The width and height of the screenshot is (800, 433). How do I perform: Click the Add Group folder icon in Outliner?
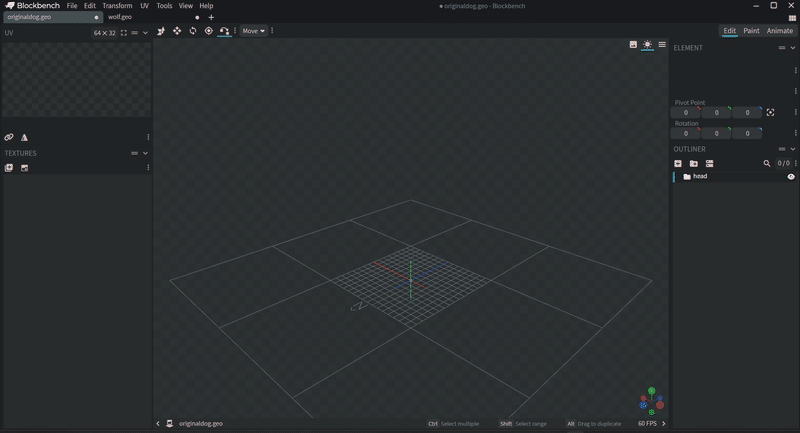coord(694,164)
